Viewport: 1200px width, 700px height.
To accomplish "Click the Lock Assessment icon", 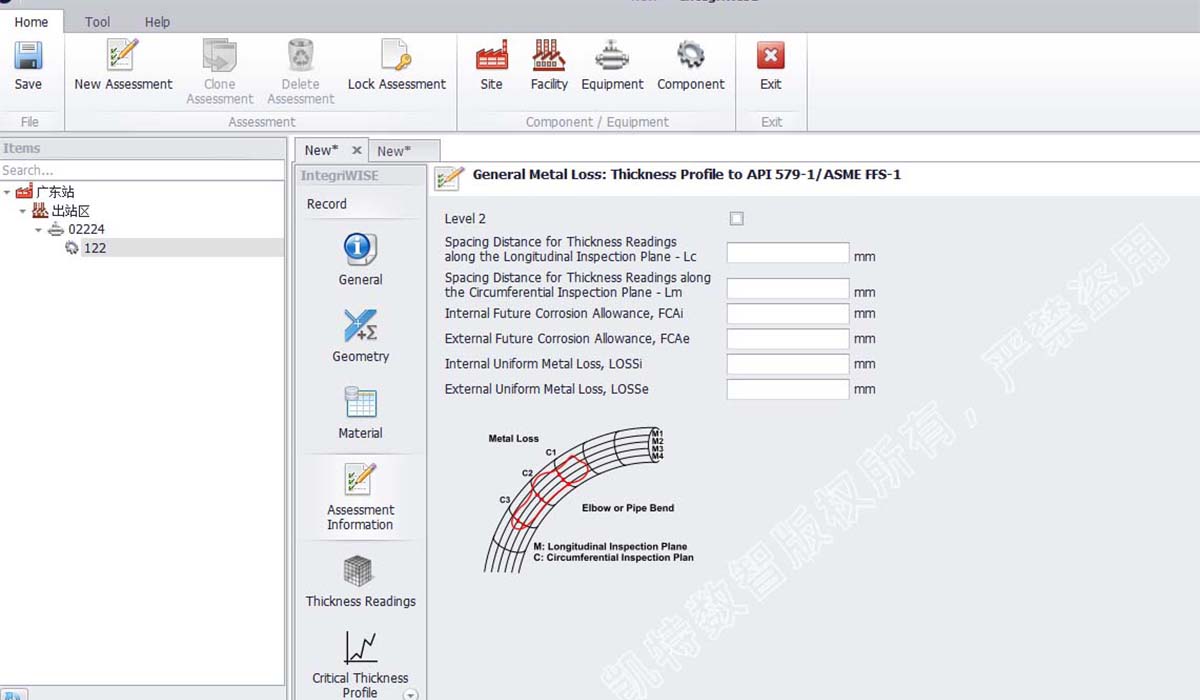I will [x=396, y=56].
